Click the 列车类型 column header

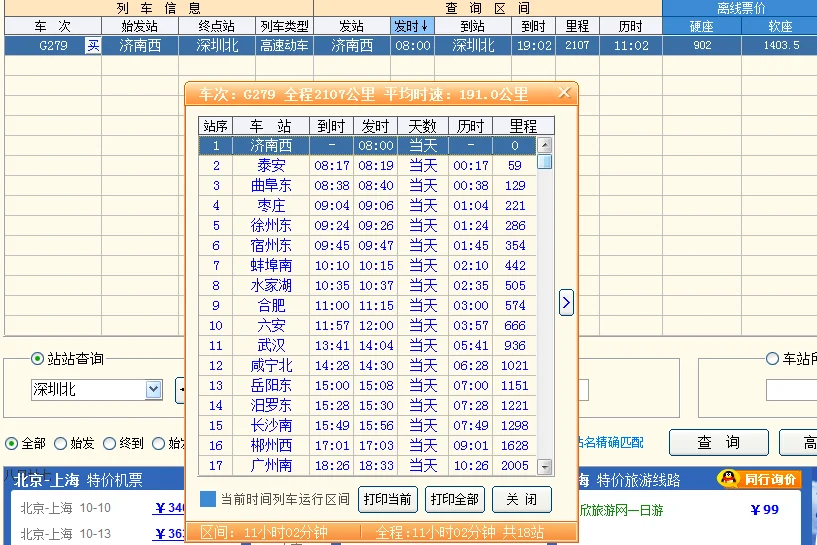[284, 26]
